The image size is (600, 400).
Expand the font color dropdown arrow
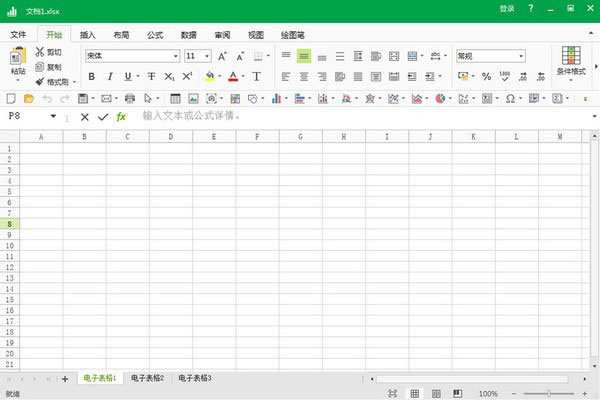click(243, 76)
